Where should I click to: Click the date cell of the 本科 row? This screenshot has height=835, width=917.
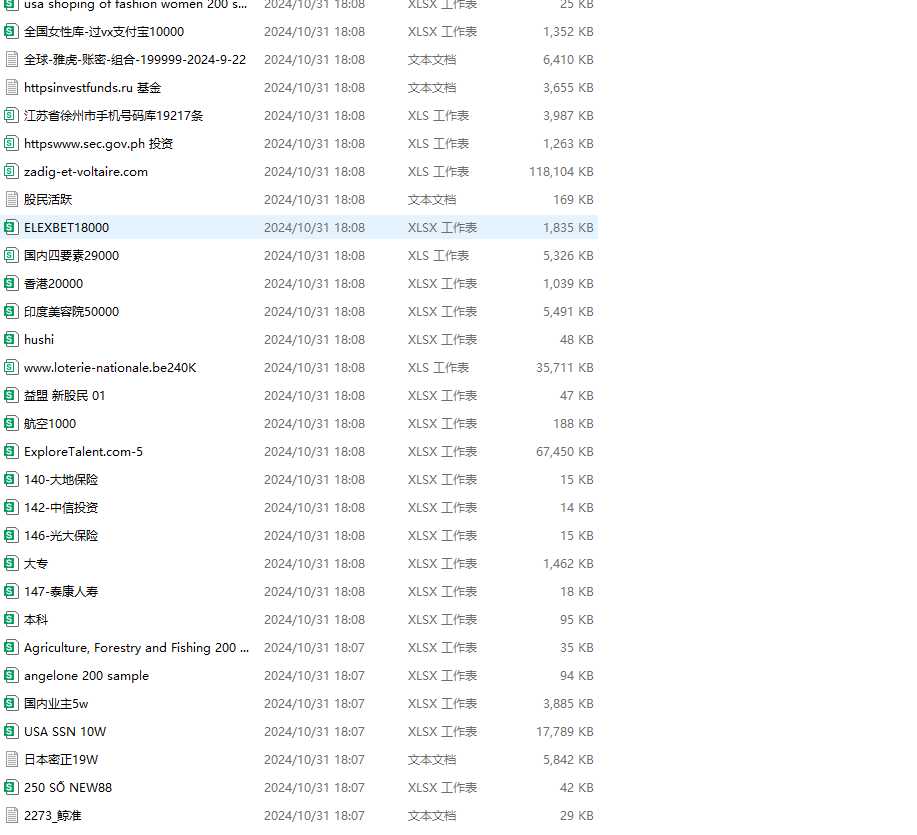click(315, 620)
